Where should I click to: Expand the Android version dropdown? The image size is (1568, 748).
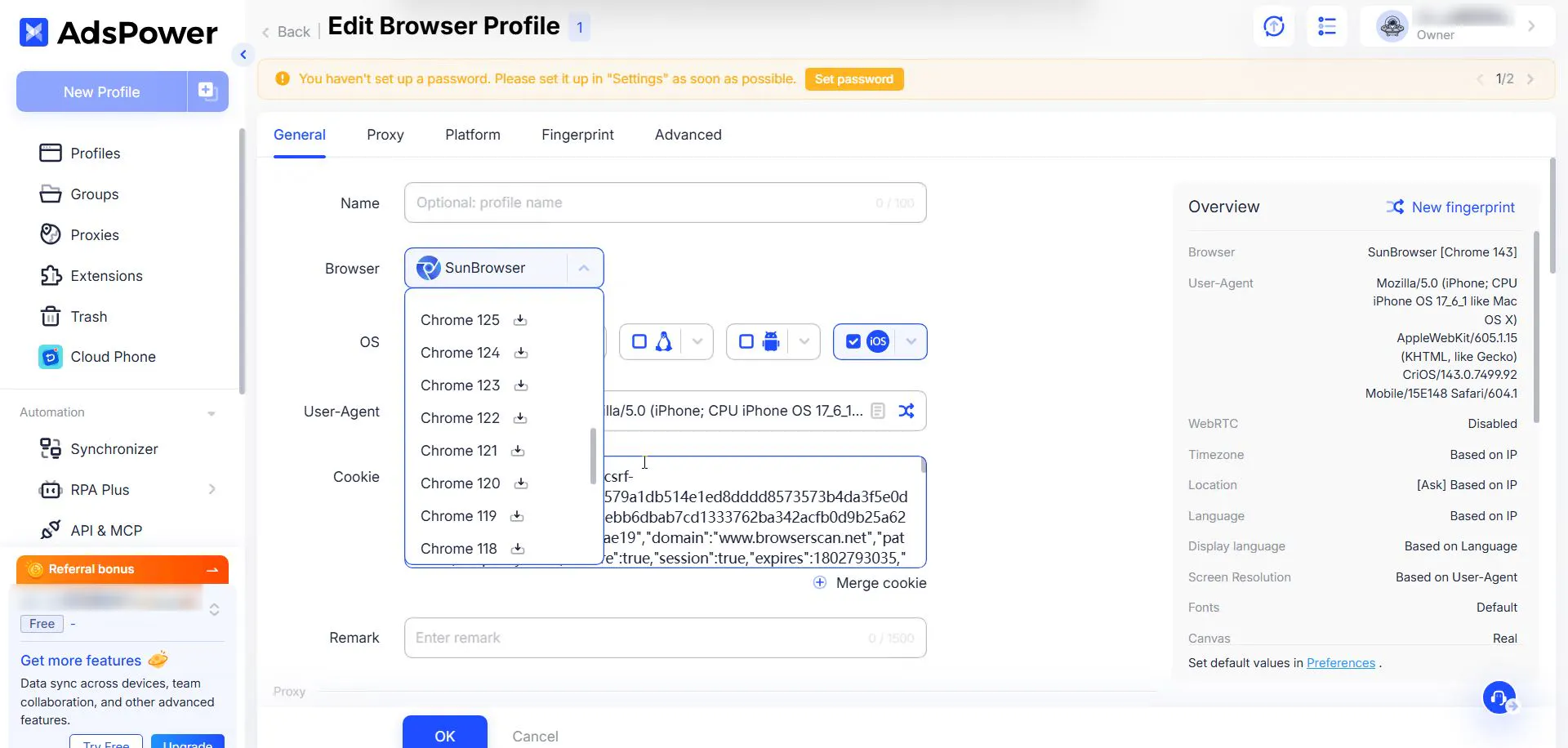point(804,341)
